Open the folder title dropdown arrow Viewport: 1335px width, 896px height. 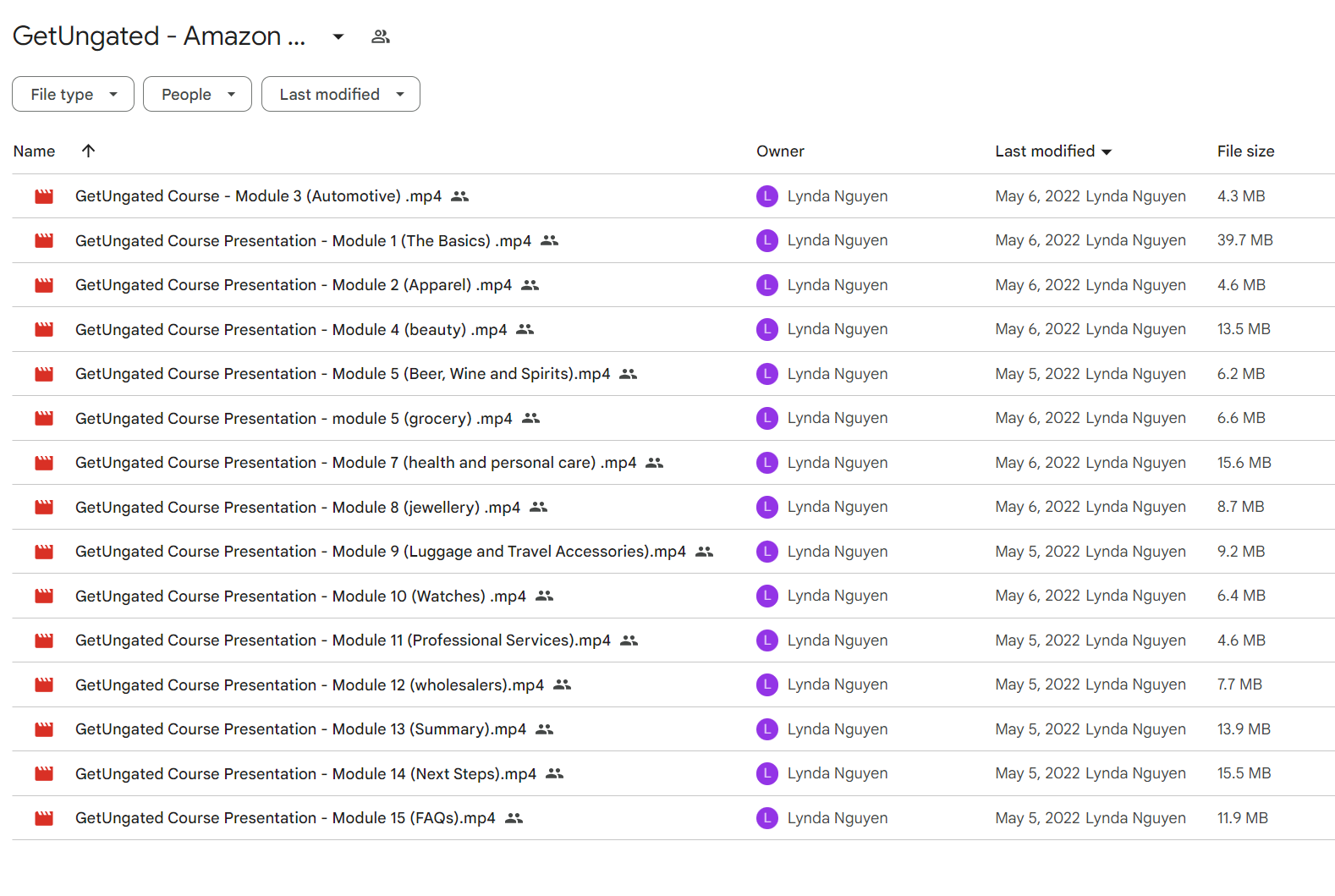coord(338,36)
